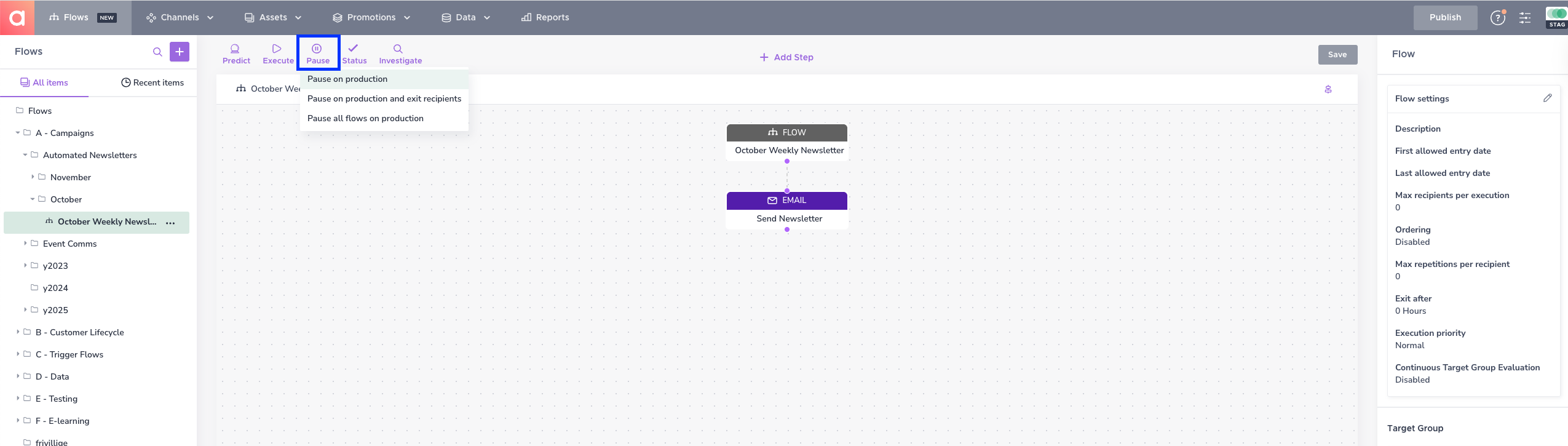Click Continuous Target Group Evaluation label

tap(1467, 367)
